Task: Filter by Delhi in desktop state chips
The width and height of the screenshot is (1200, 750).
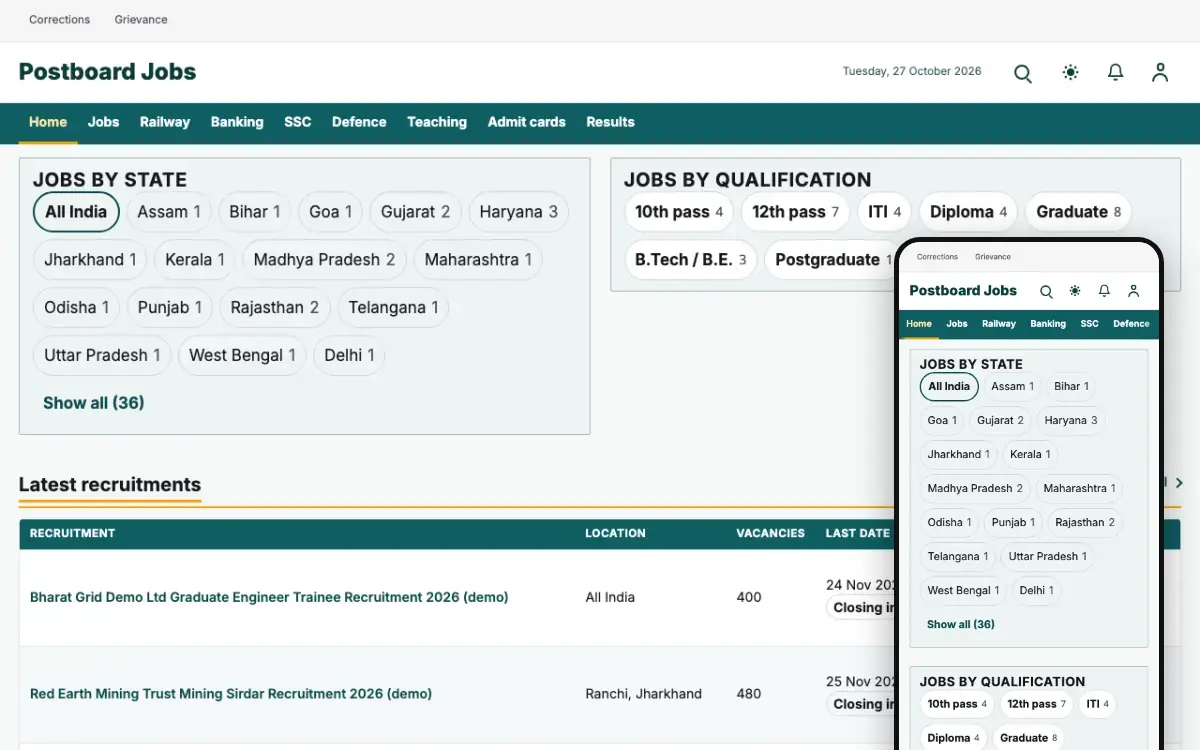Action: (x=349, y=356)
